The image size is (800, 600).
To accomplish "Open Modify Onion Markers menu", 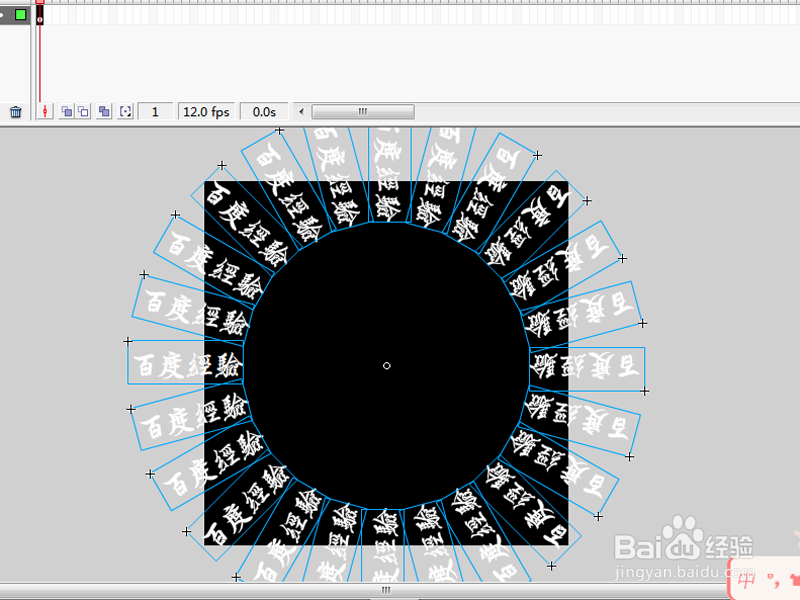I will tap(125, 111).
